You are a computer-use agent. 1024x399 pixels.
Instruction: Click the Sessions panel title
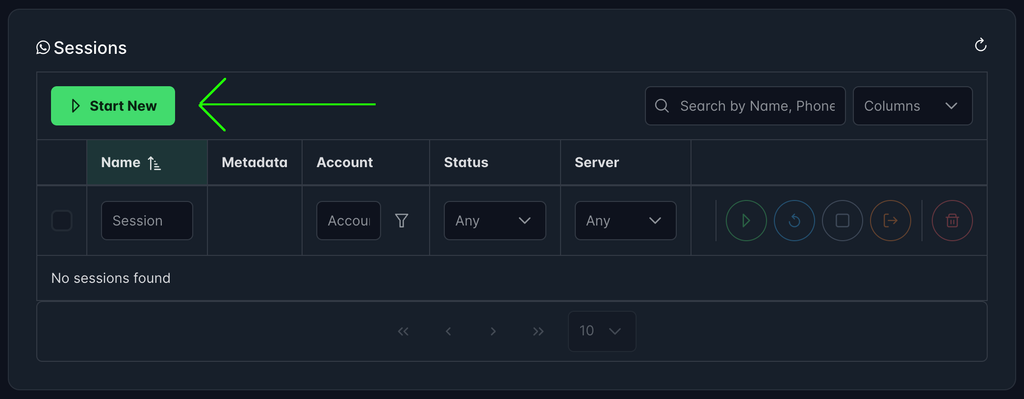point(90,48)
